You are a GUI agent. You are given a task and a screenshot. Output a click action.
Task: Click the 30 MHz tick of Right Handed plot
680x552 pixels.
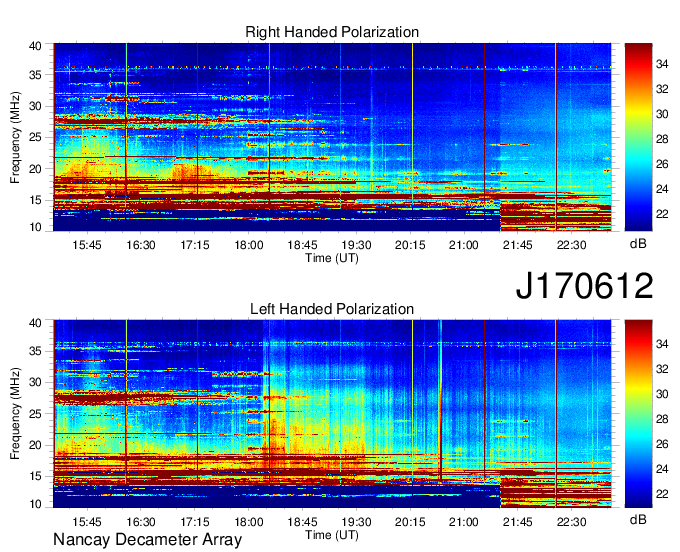[35, 106]
